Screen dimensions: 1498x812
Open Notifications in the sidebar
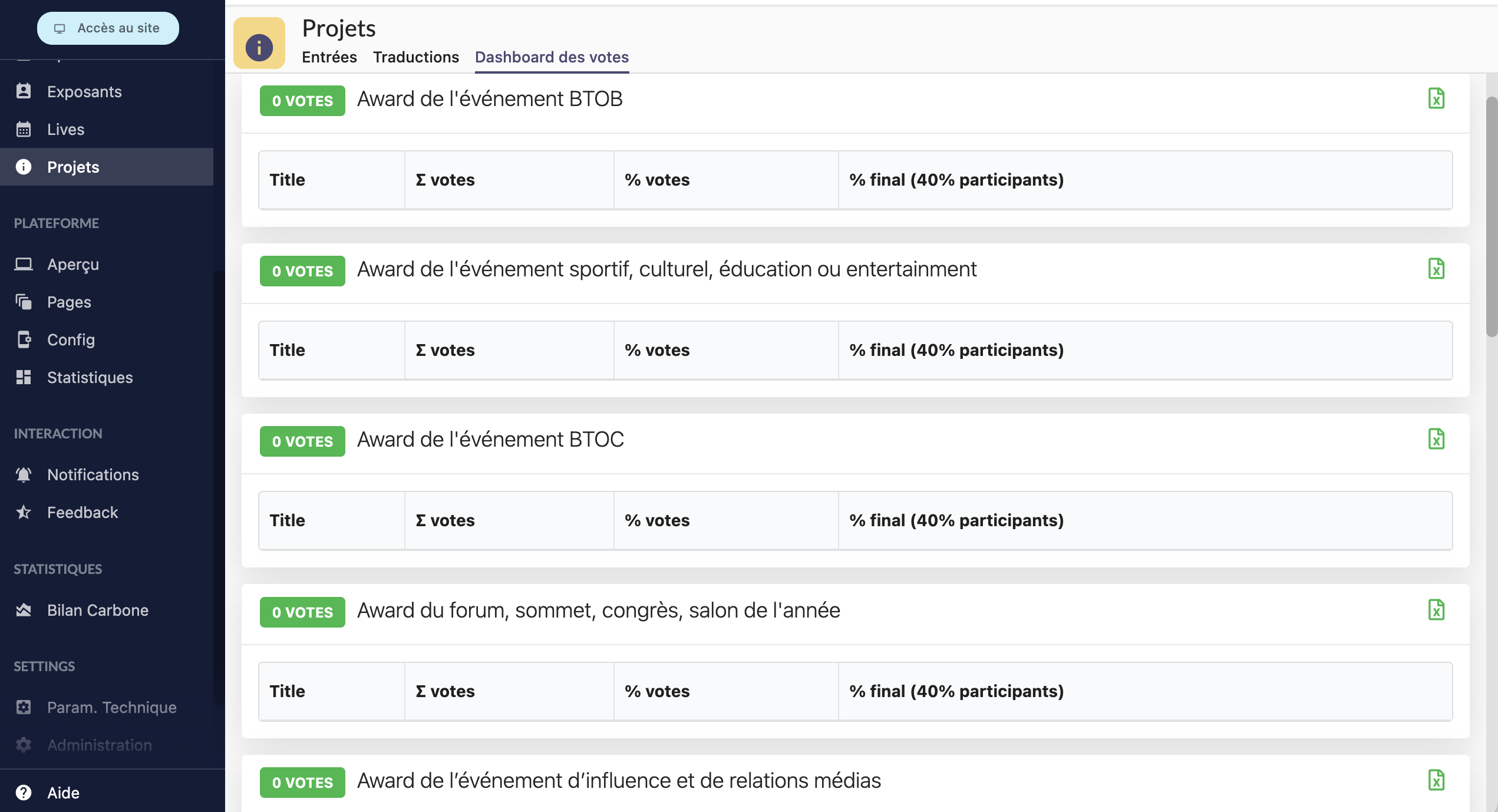(x=107, y=474)
